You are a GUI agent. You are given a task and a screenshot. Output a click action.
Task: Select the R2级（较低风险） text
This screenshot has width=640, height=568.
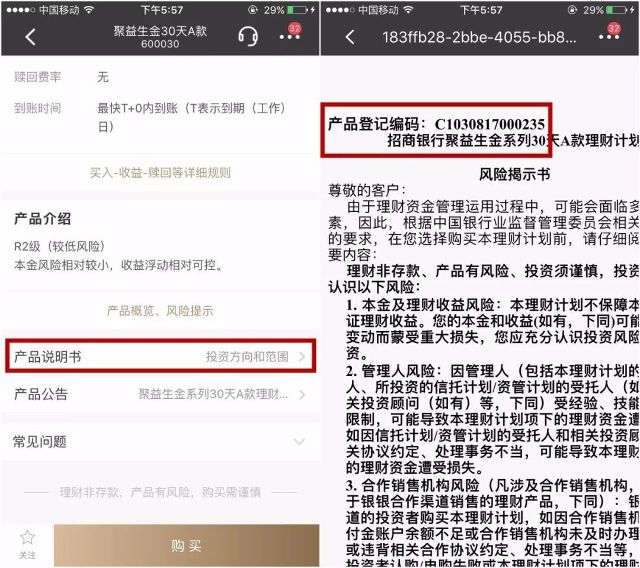[60, 246]
